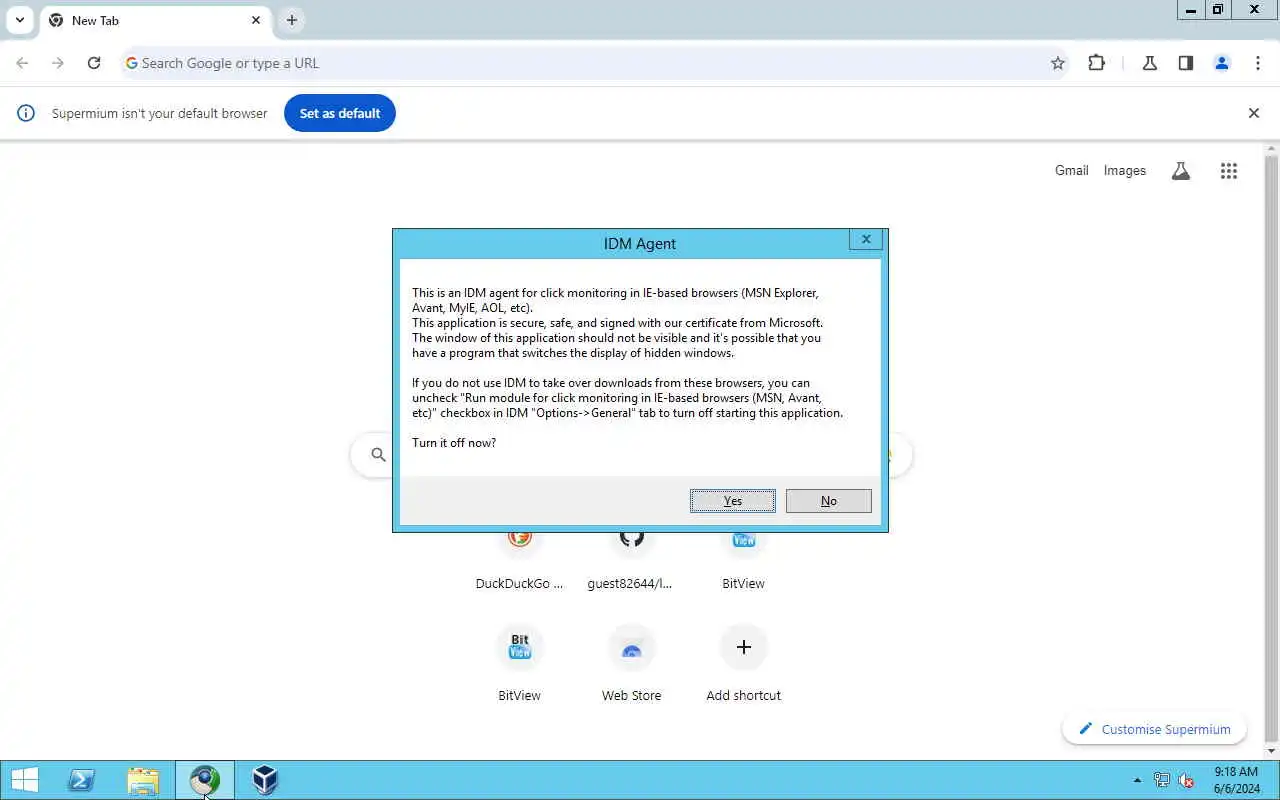Image resolution: width=1280 pixels, height=800 pixels.
Task: Open the Google apps grid
Action: pos(1229,171)
